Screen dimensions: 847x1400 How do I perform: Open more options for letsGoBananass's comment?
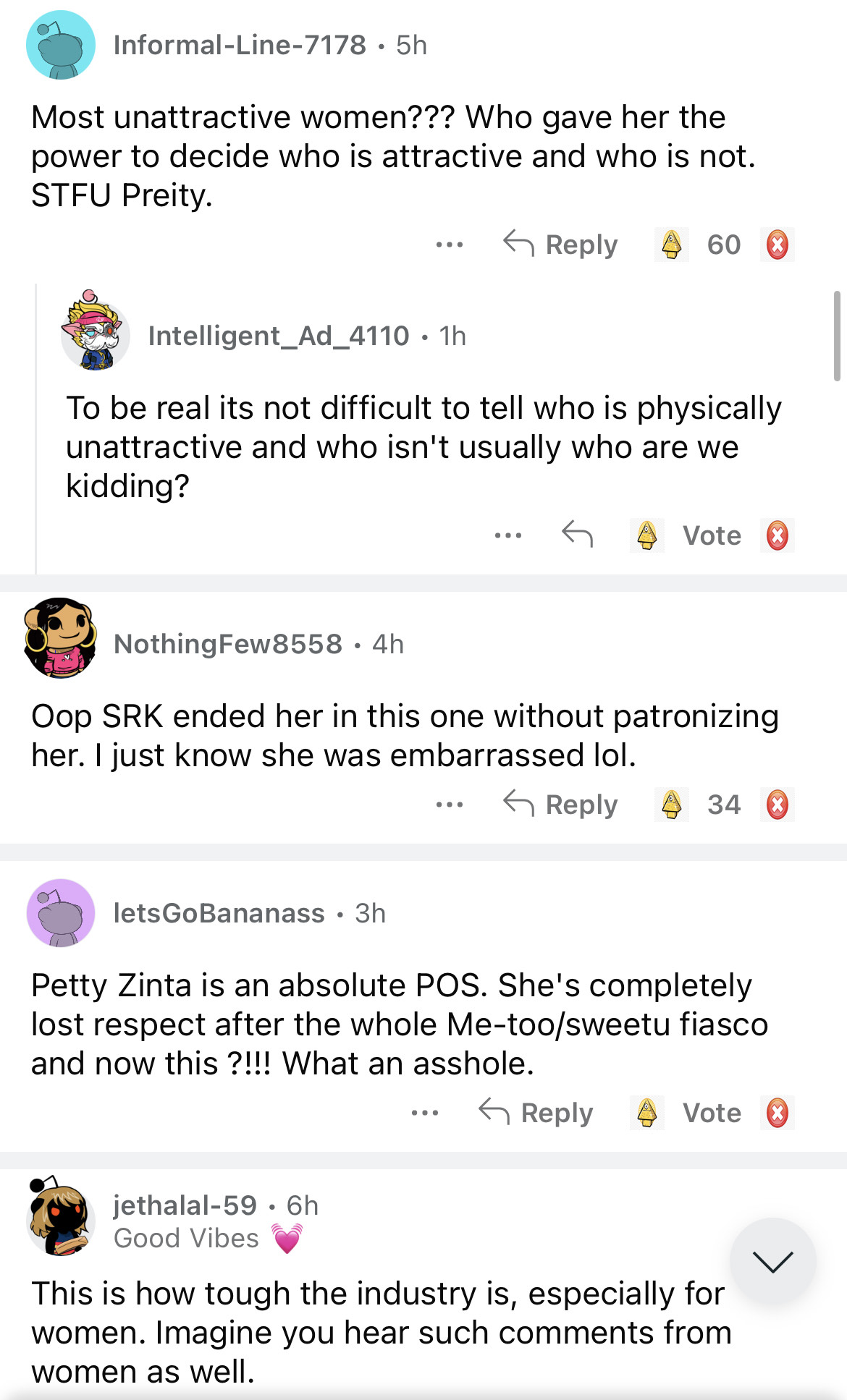tap(424, 1113)
